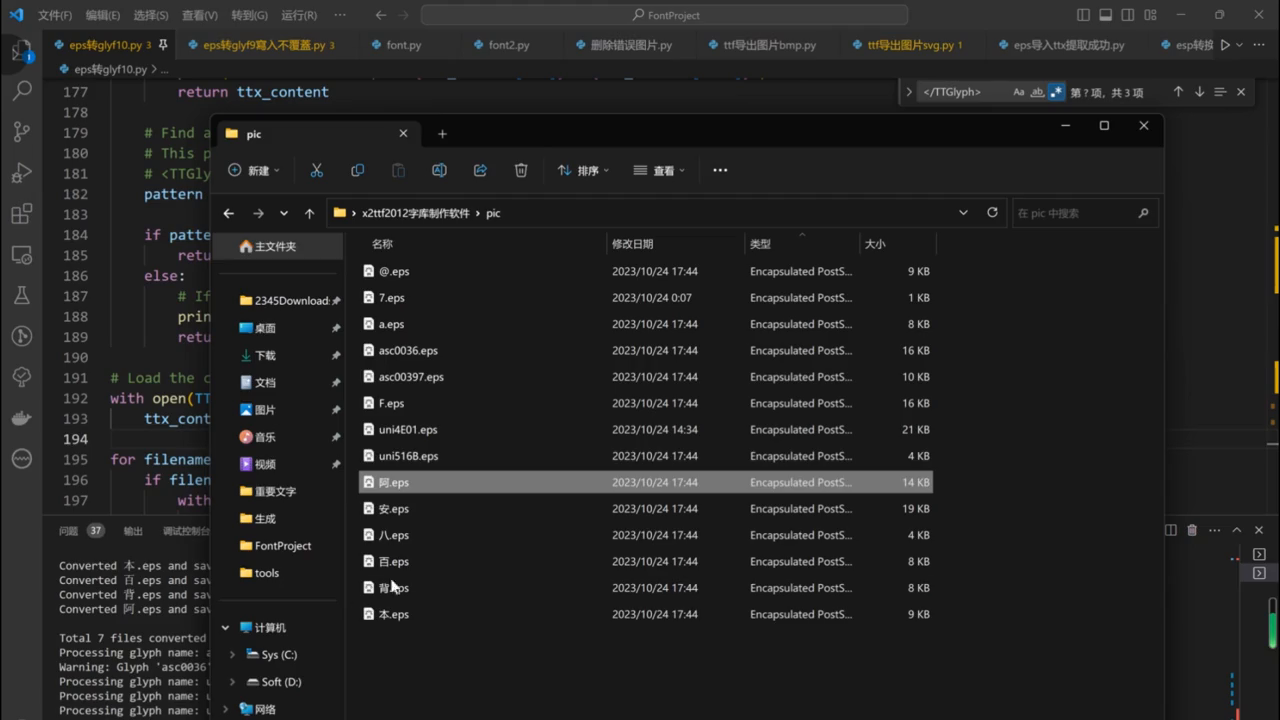Open the 排序 sort dropdown
The height and width of the screenshot is (720, 1280).
pos(583,171)
